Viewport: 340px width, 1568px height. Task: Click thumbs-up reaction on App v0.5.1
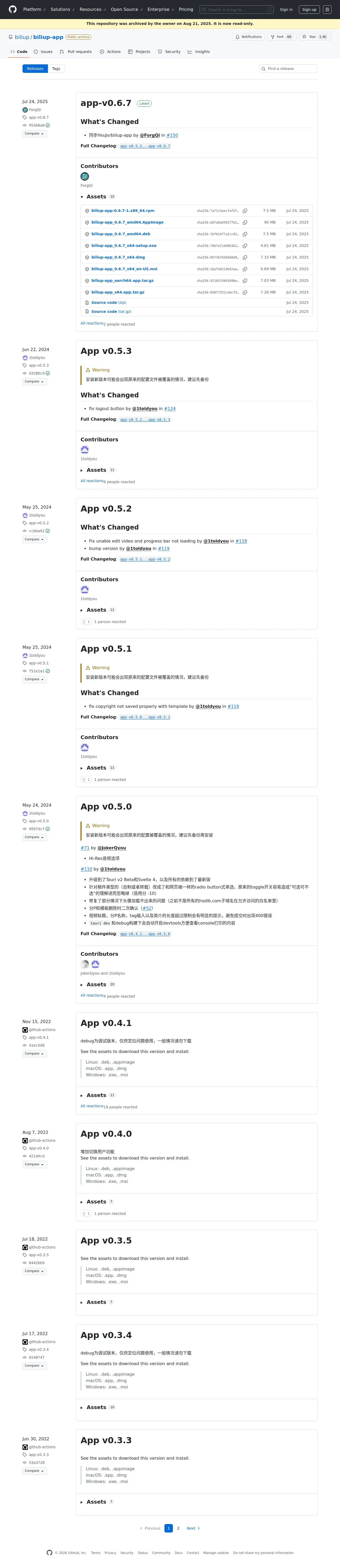tap(86, 780)
